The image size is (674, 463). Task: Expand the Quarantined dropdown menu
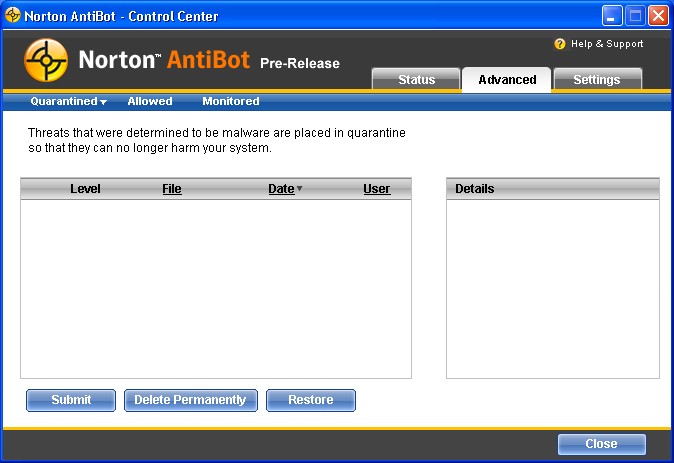pos(68,101)
